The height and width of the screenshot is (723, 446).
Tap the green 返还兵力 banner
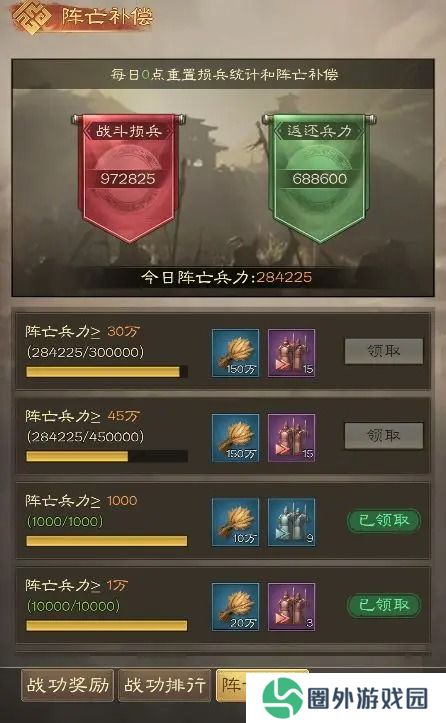click(x=319, y=178)
